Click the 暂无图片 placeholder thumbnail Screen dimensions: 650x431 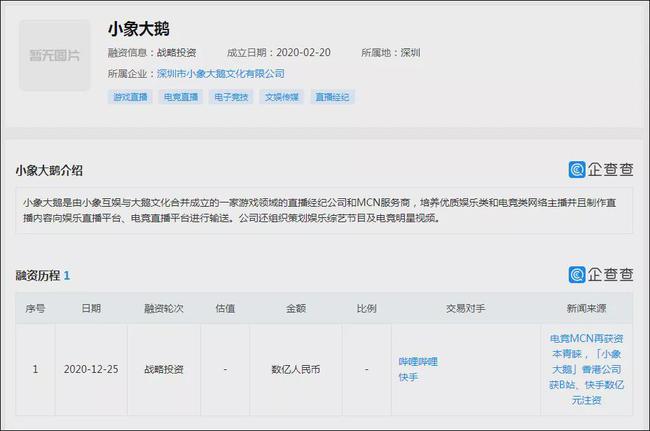[x=54, y=55]
